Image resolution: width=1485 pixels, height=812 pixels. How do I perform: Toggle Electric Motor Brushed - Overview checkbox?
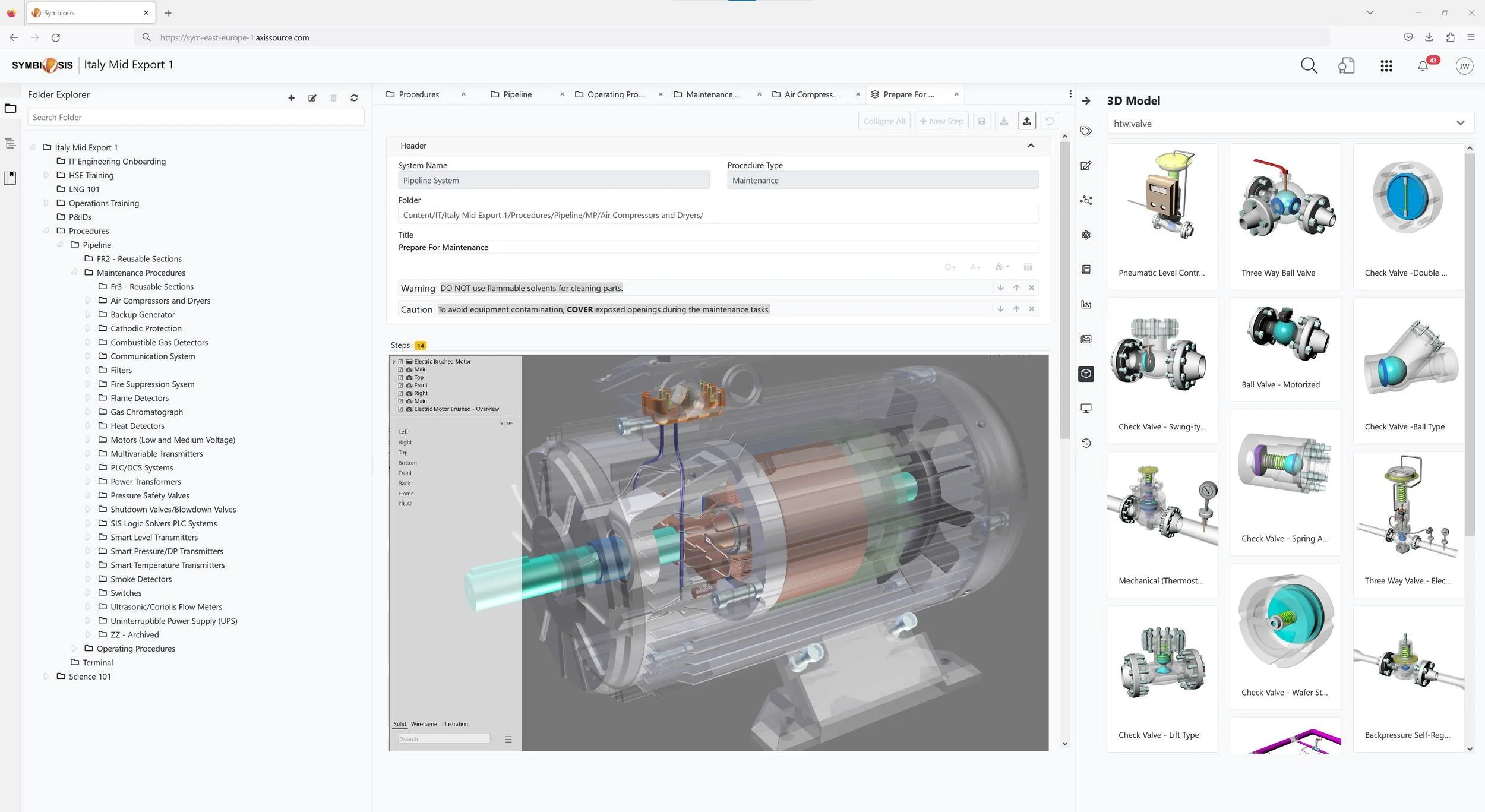[x=400, y=409]
